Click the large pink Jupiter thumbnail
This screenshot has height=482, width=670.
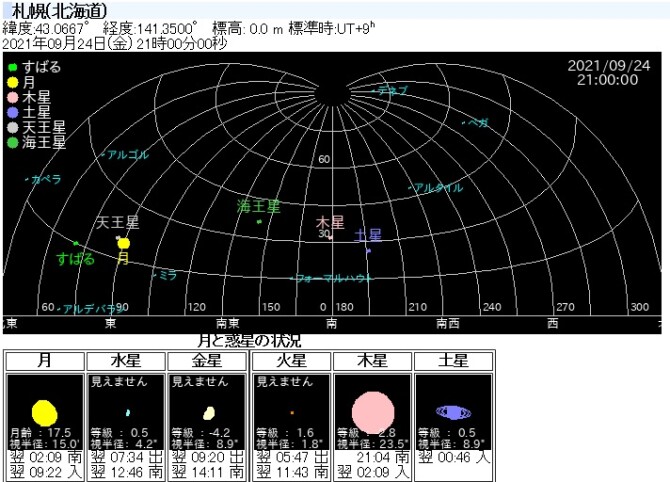[x=373, y=413]
